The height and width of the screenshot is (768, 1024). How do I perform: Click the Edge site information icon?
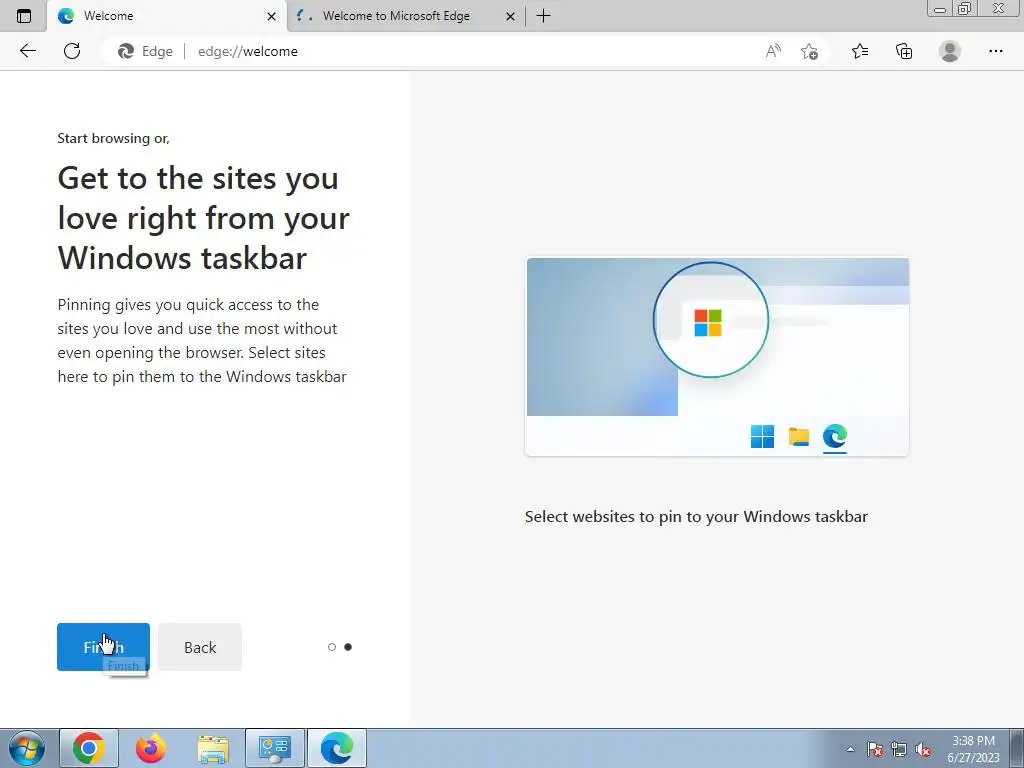tap(146, 51)
